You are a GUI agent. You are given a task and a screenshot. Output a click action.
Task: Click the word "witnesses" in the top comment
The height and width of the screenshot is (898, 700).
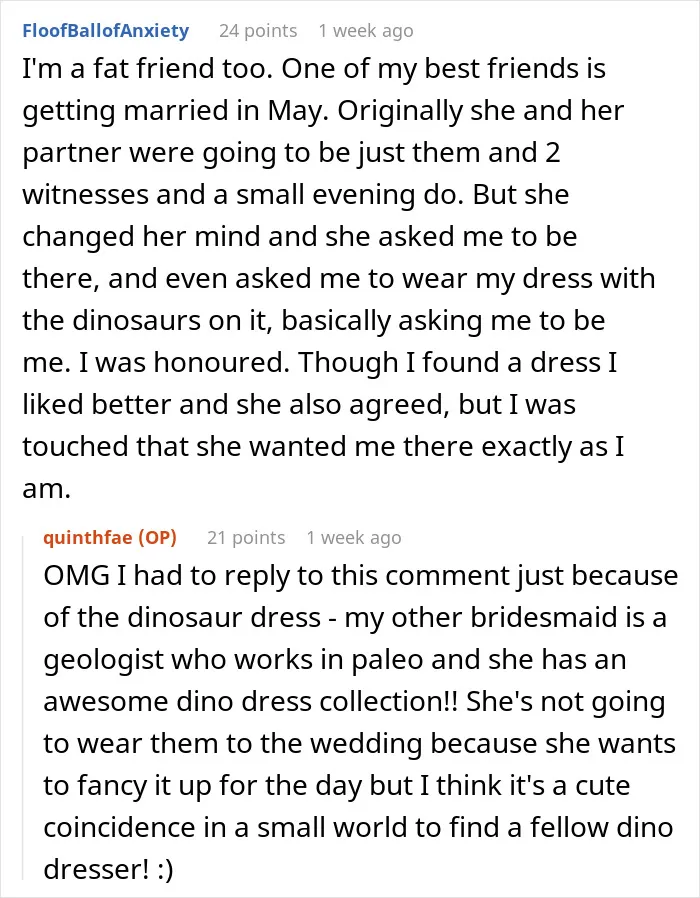(x=85, y=195)
